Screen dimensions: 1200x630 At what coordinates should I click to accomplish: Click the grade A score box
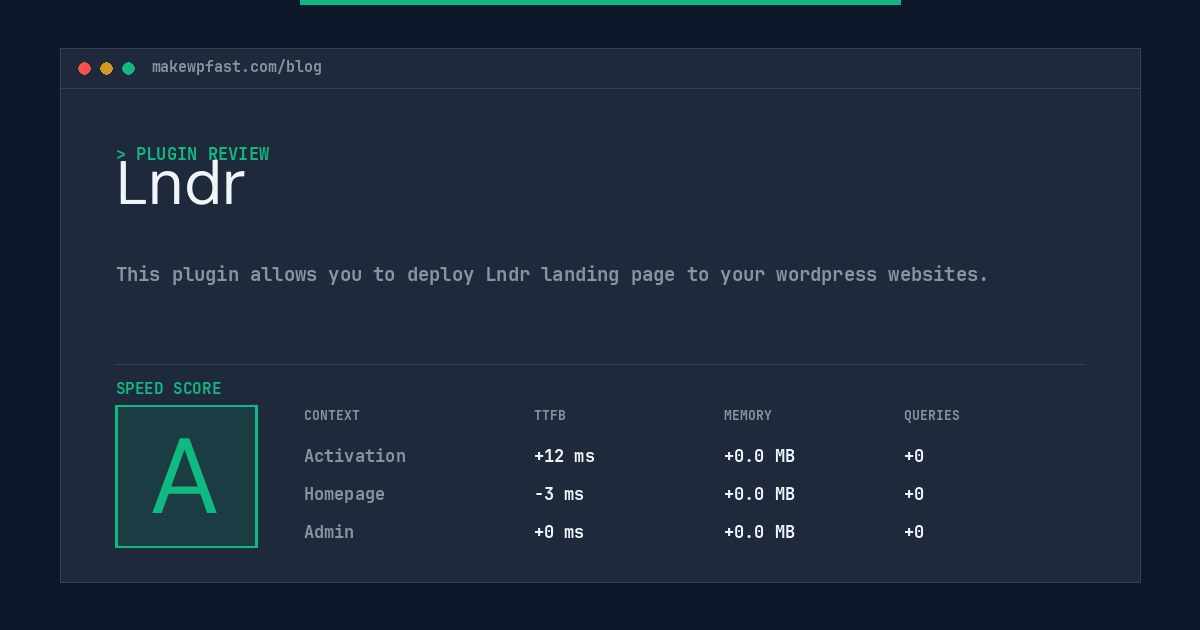(x=186, y=476)
